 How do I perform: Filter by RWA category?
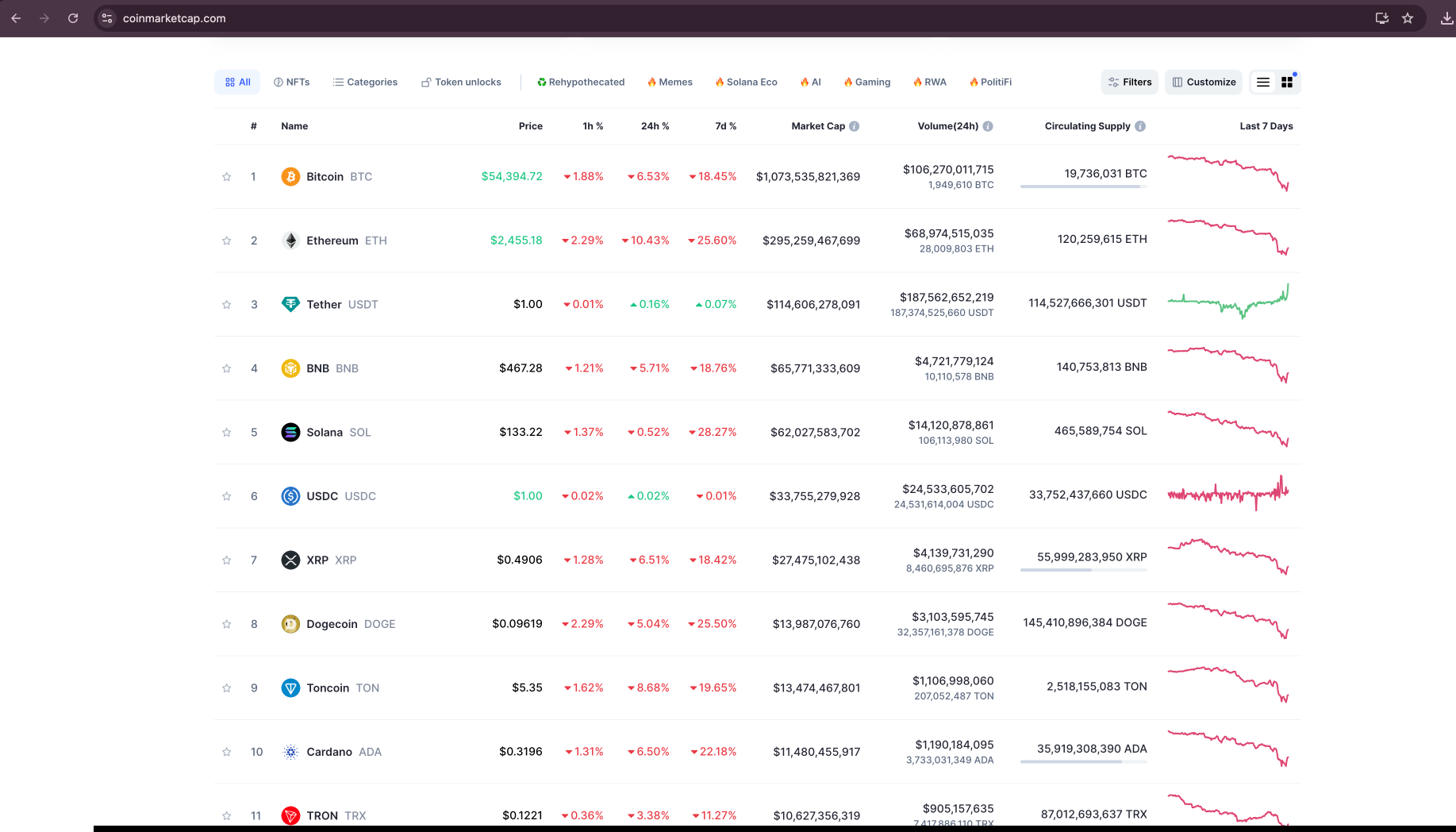coord(929,82)
